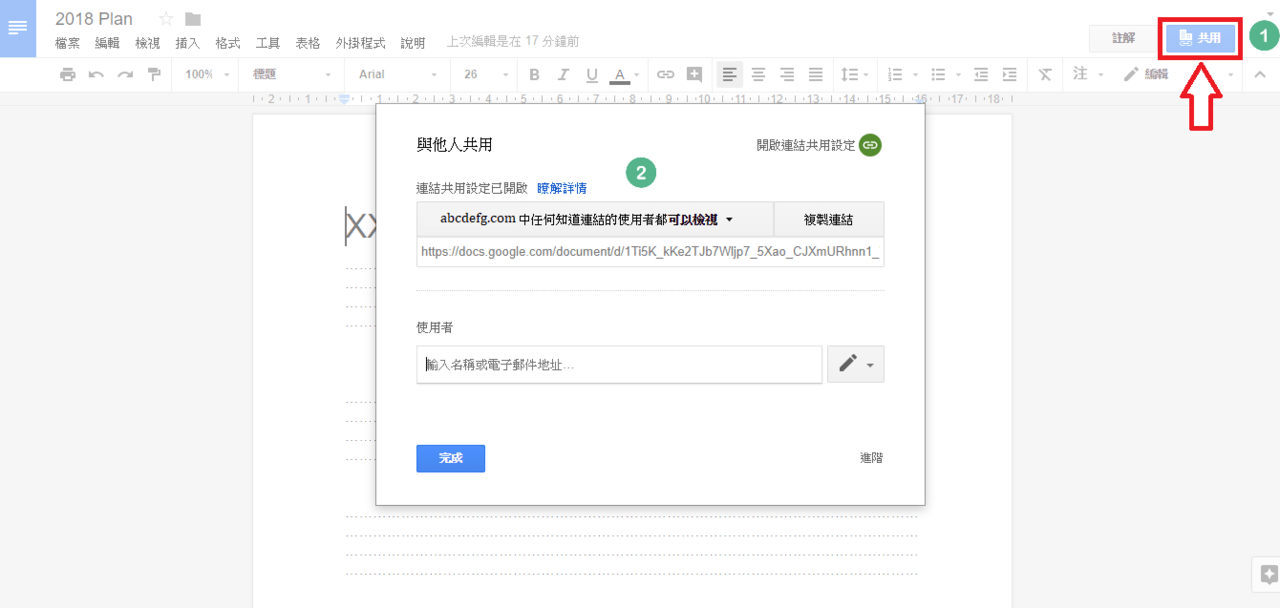Open the Arial font dropdown
The image size is (1280, 608).
point(397,74)
